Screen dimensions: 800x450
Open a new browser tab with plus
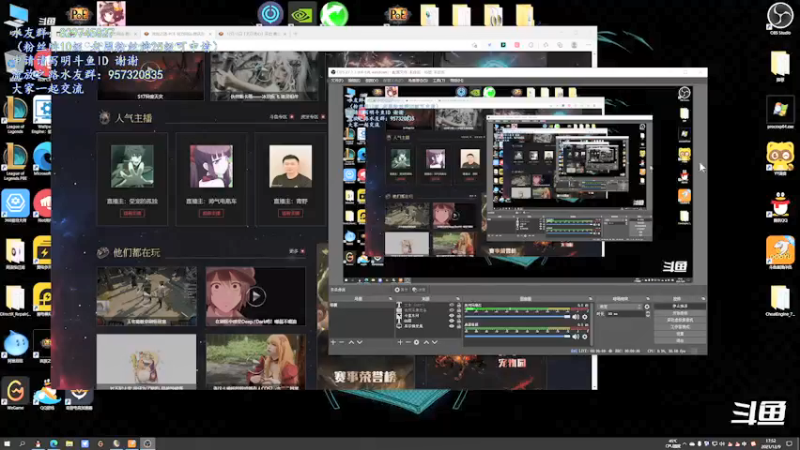coord(296,34)
